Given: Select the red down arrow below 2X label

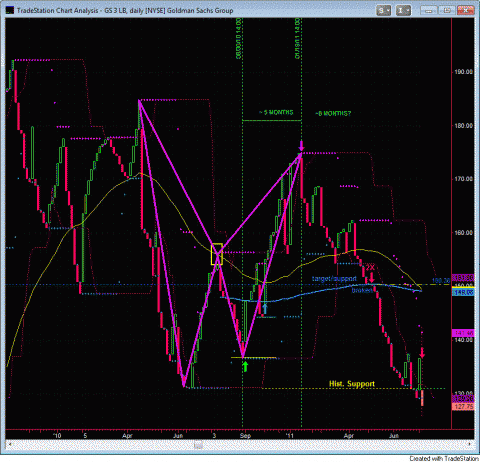Looking at the screenshot, I should coord(372,277).
